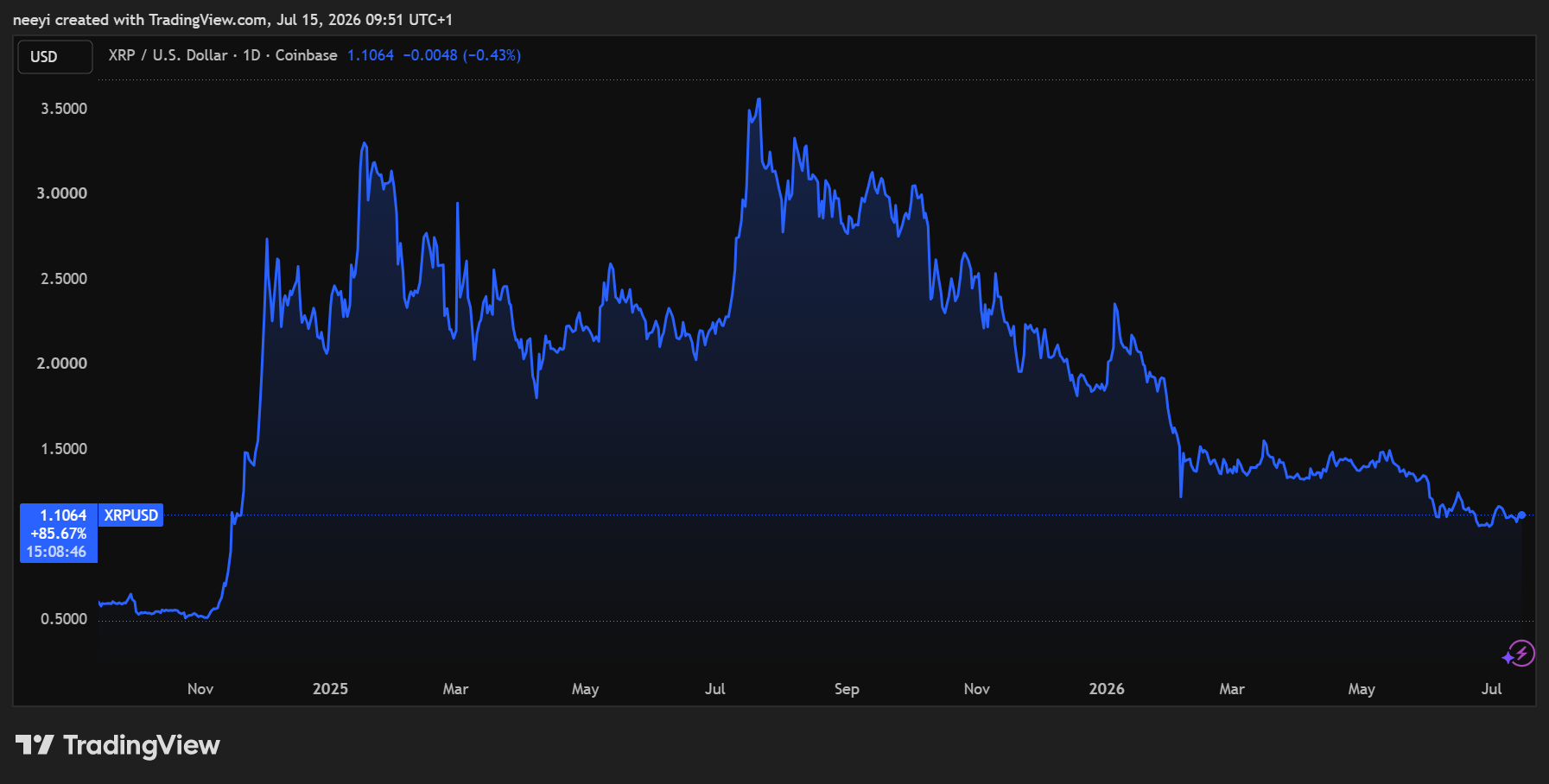Click the 3.5000 price scale label
Image resolution: width=1549 pixels, height=784 pixels.
64,109
